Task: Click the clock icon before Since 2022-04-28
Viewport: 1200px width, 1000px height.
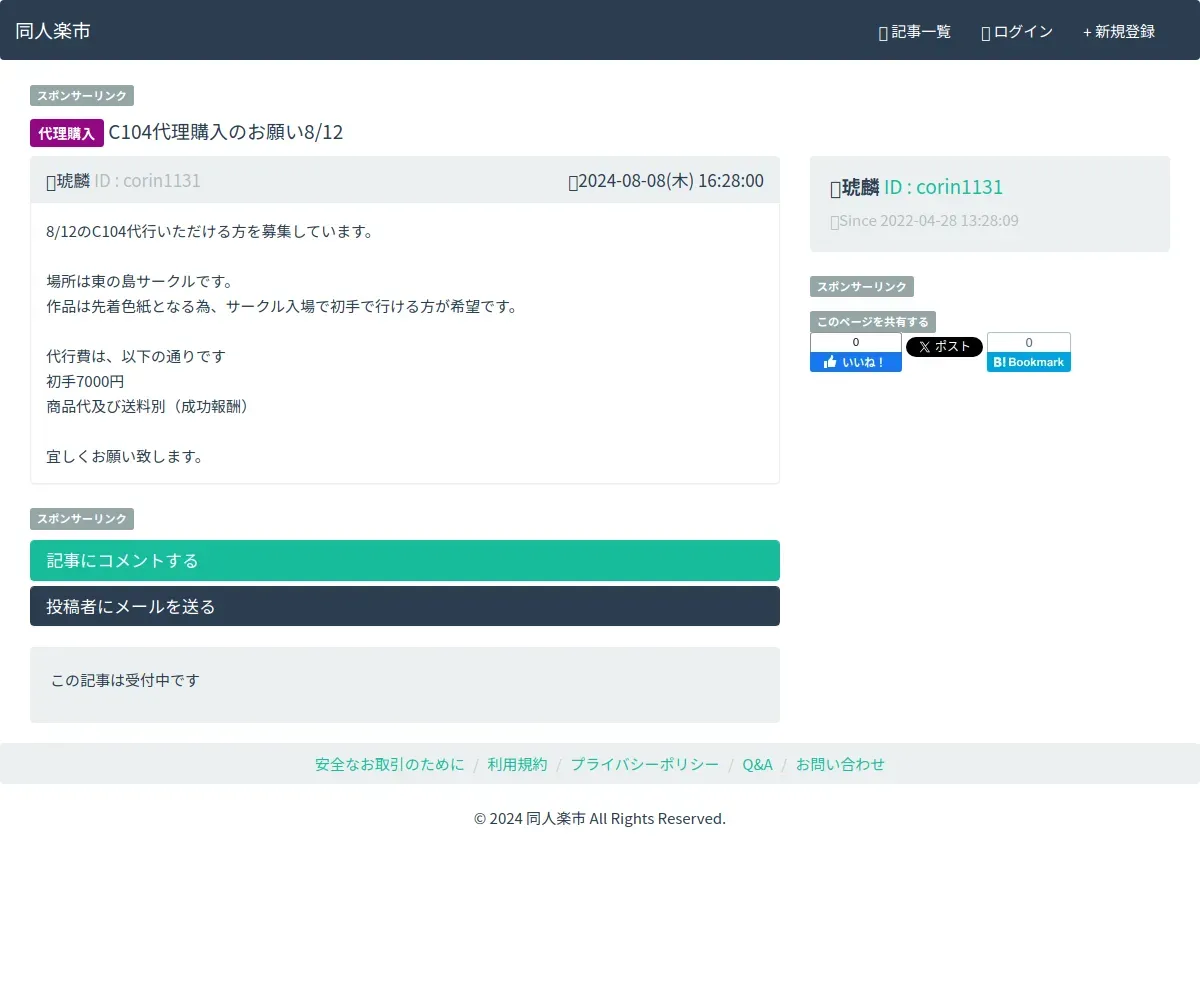Action: point(835,221)
